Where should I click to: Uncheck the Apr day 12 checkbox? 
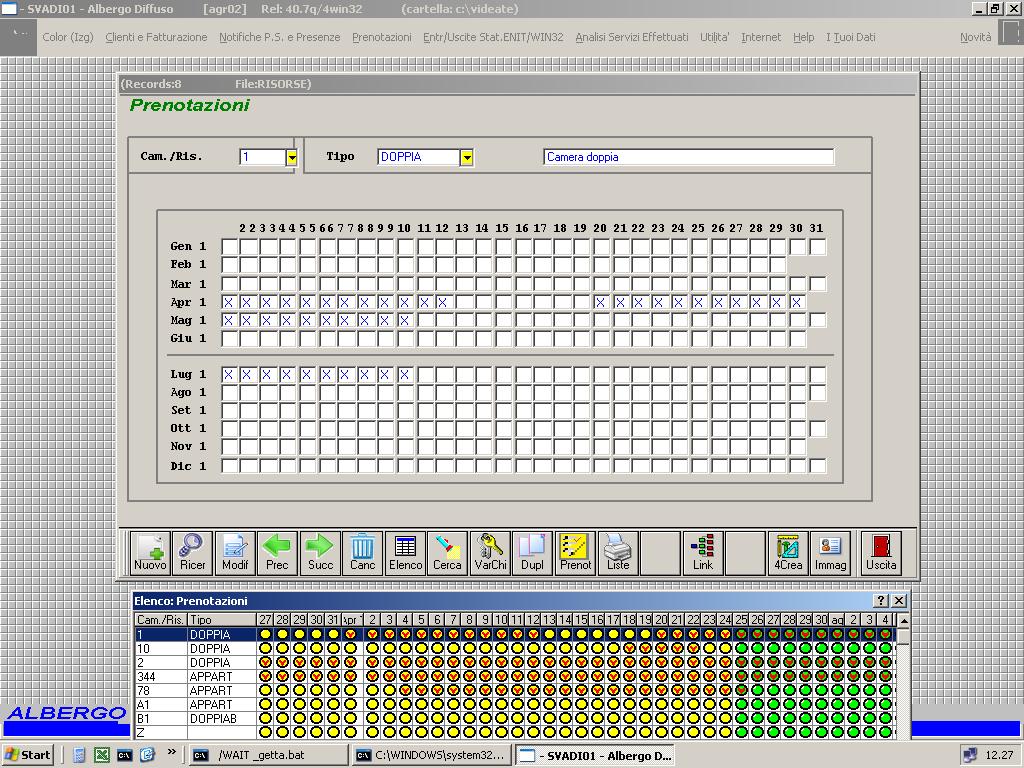click(x=442, y=302)
